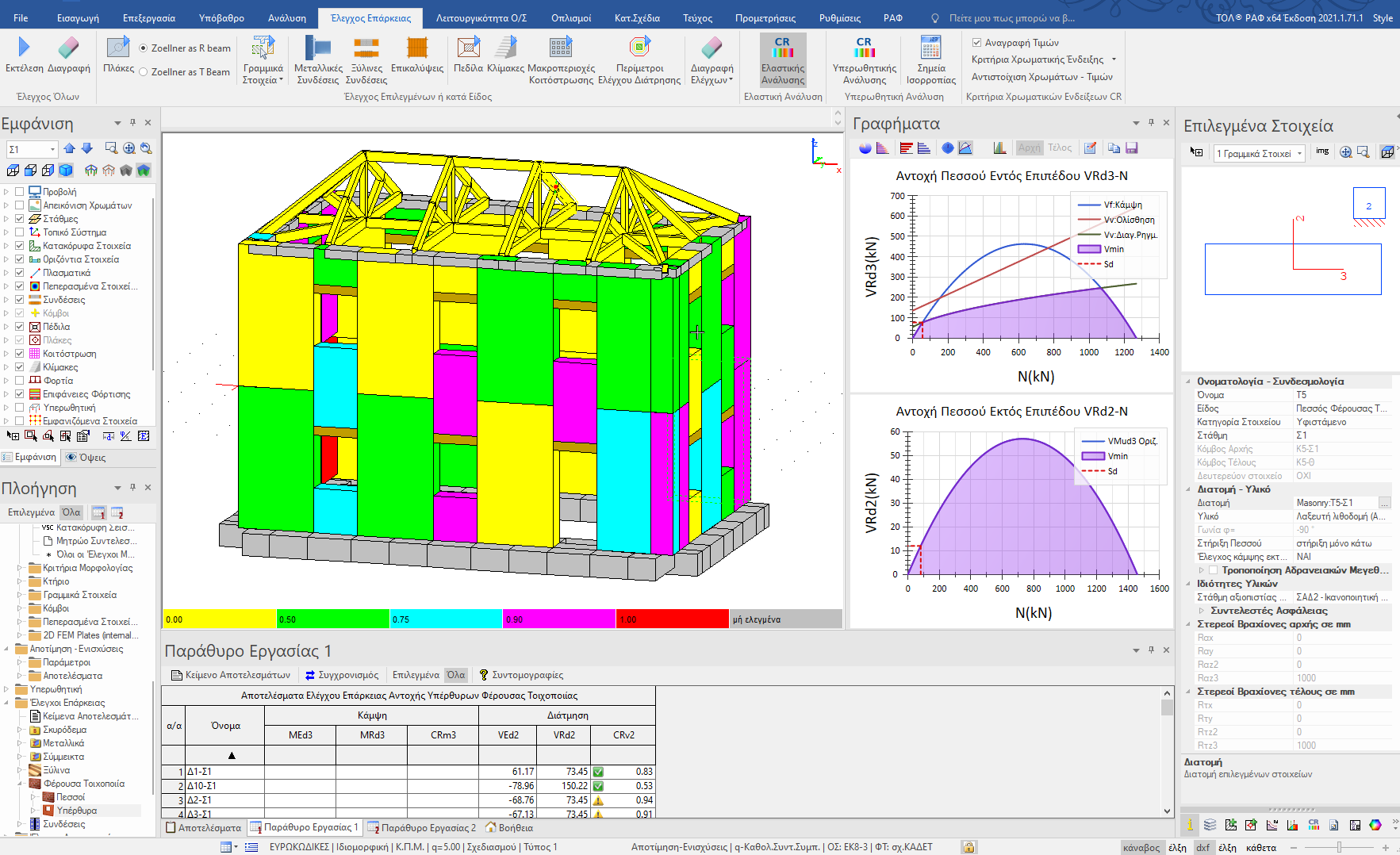Click the Διαγραφή eraser icon in Έλεγχος Όλων

pos(69,49)
